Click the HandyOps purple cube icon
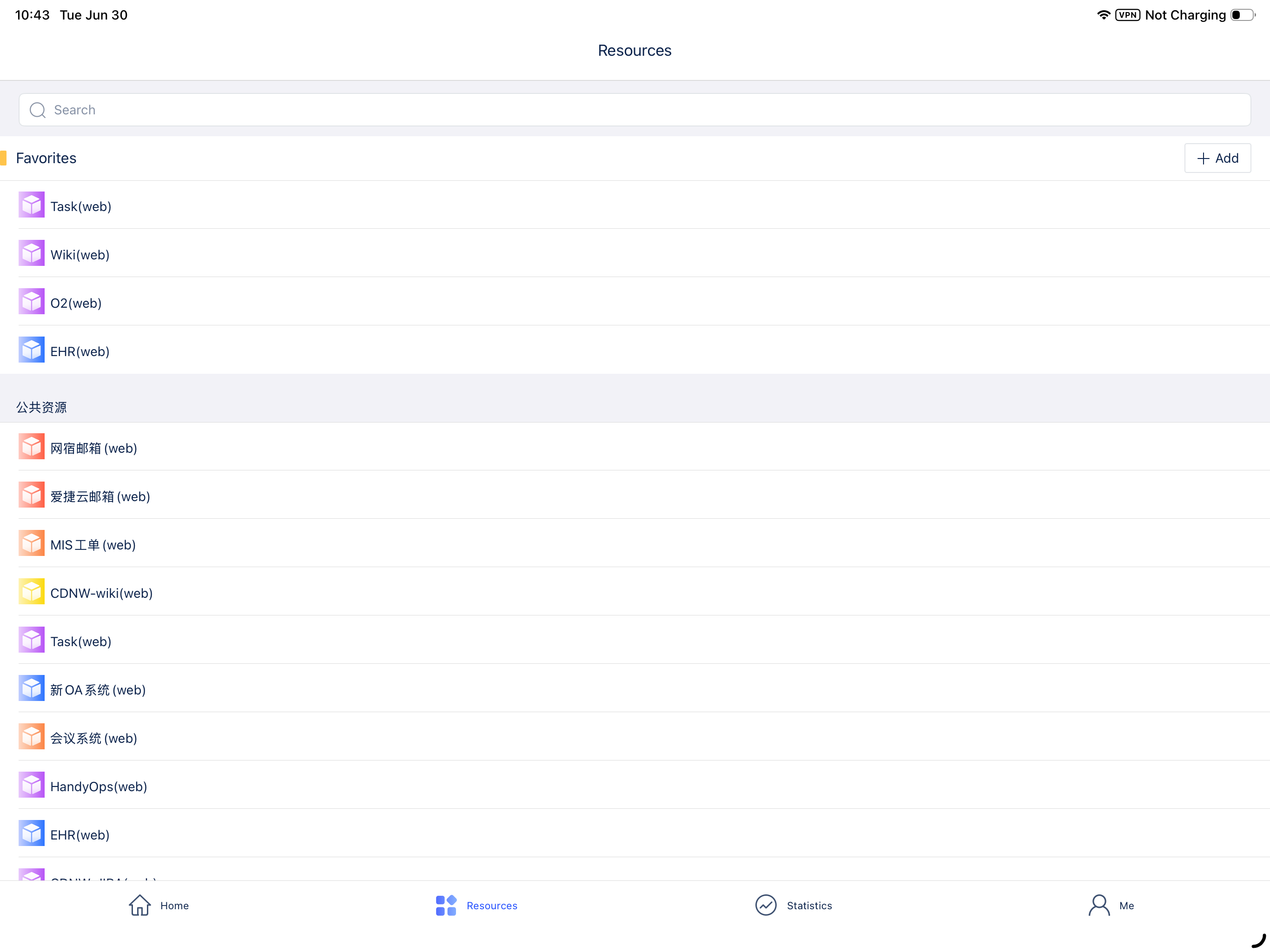 [x=32, y=785]
